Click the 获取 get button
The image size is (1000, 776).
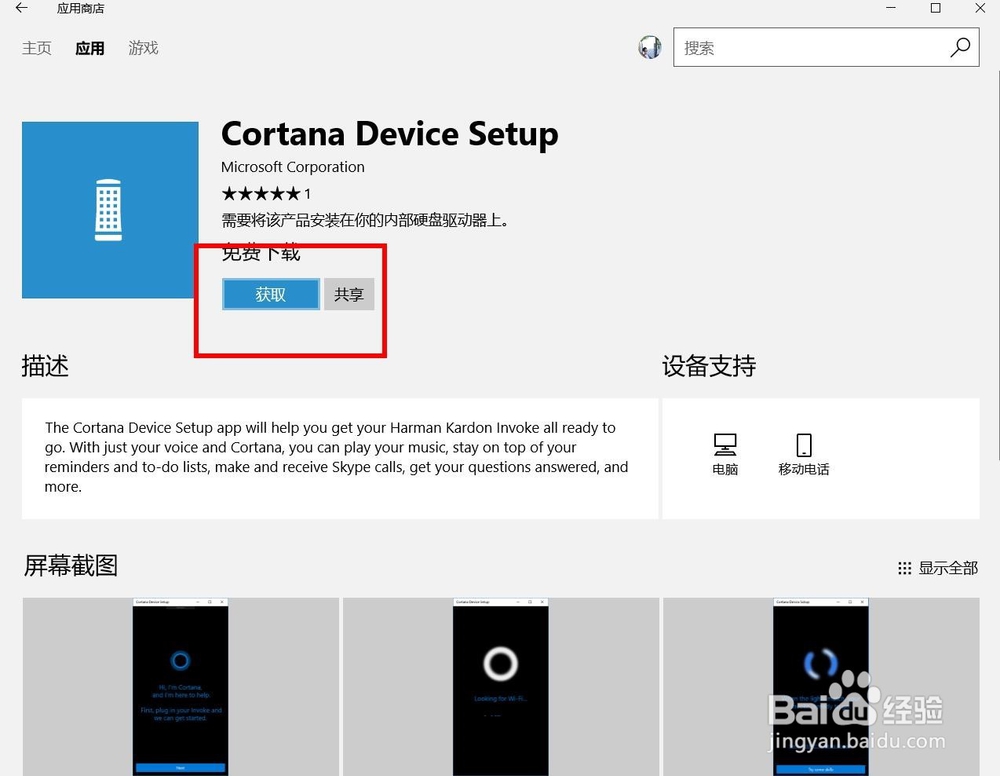270,294
